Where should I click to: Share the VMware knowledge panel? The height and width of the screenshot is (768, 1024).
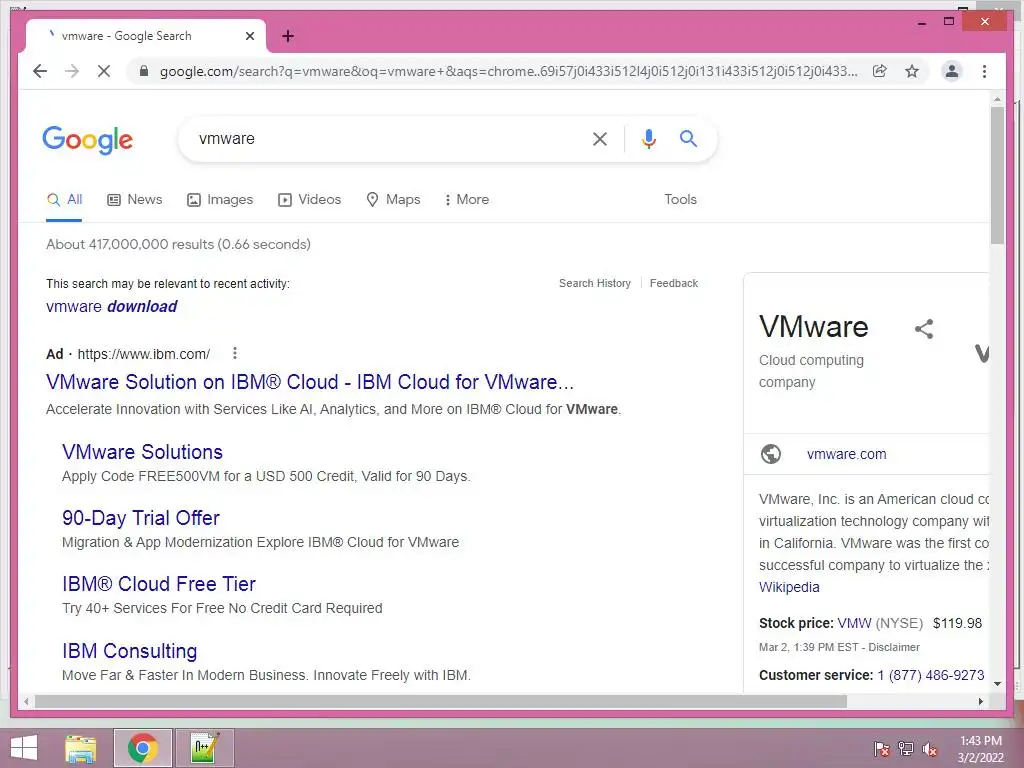pos(923,328)
